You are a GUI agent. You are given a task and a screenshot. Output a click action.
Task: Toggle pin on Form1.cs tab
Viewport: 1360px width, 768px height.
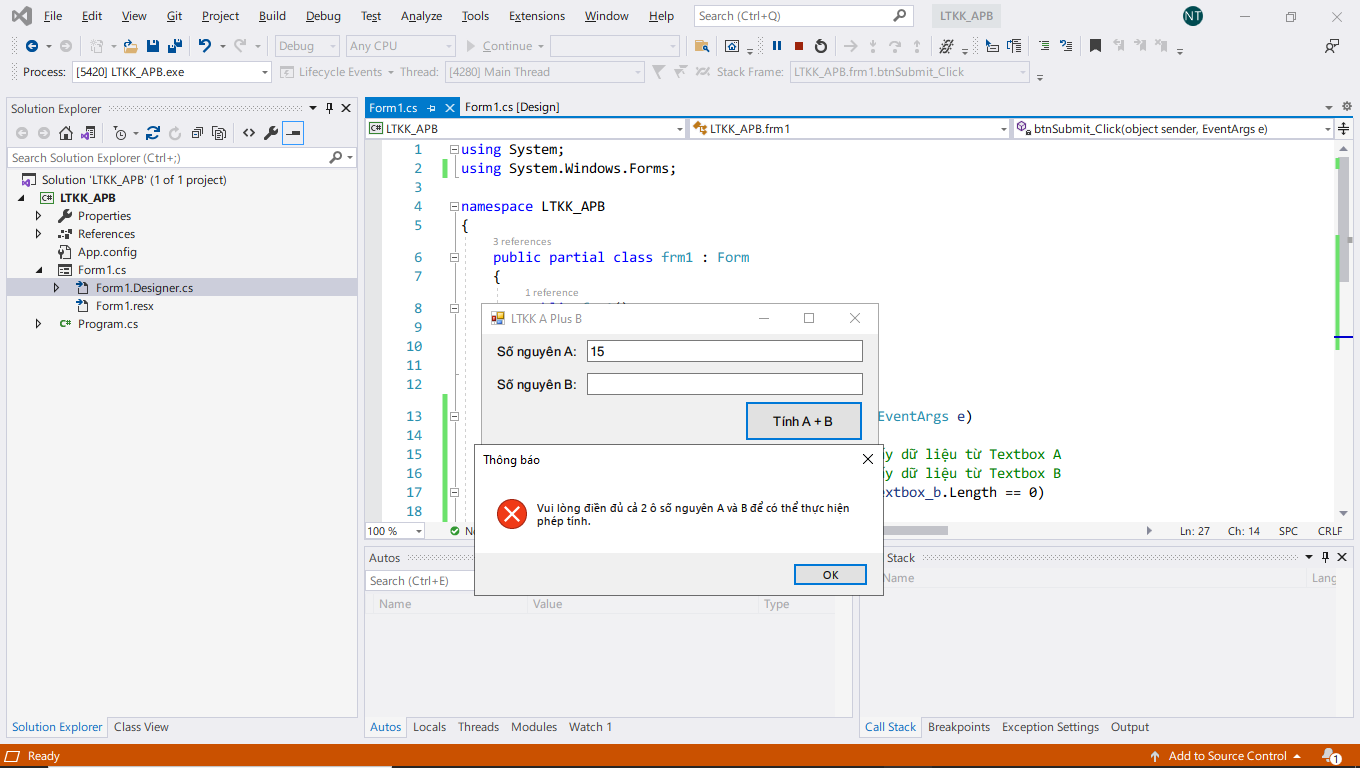(x=431, y=108)
